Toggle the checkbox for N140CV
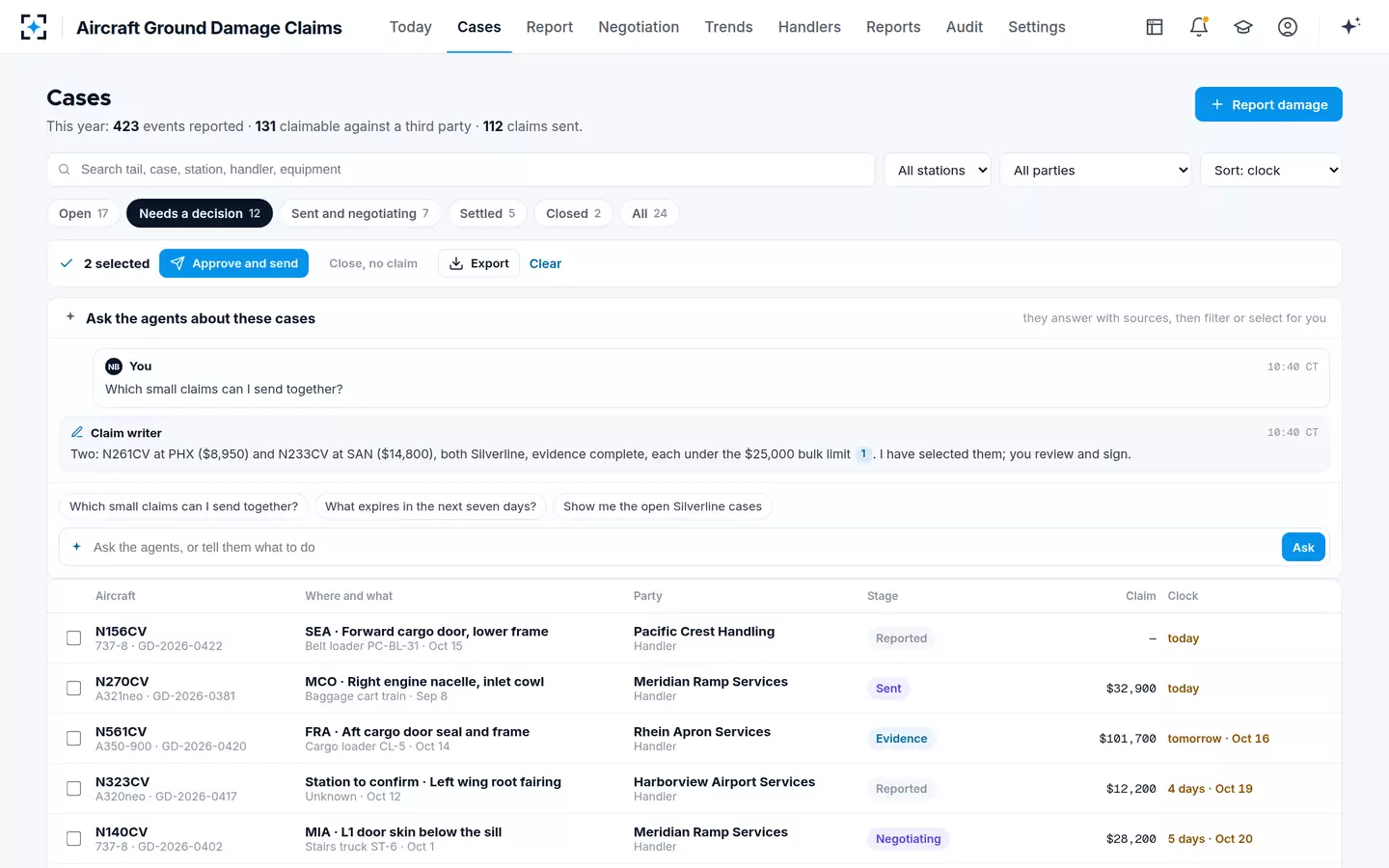The width and height of the screenshot is (1389, 868). 73,839
